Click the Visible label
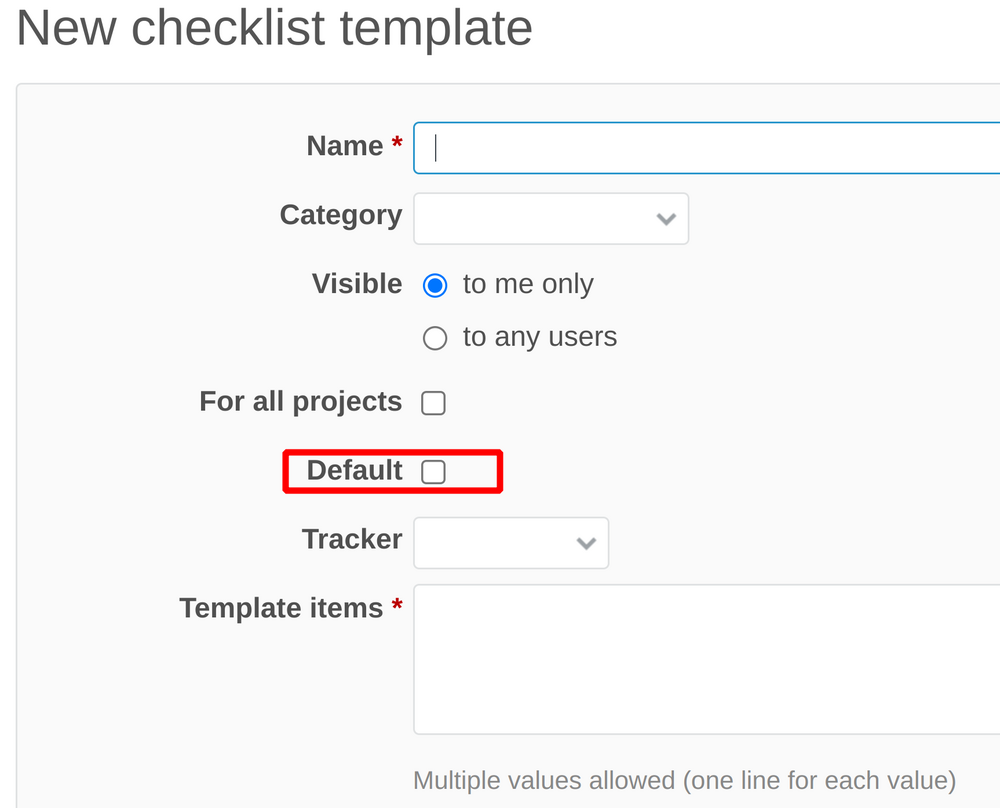Screen dimensions: 1000x808 (356, 284)
